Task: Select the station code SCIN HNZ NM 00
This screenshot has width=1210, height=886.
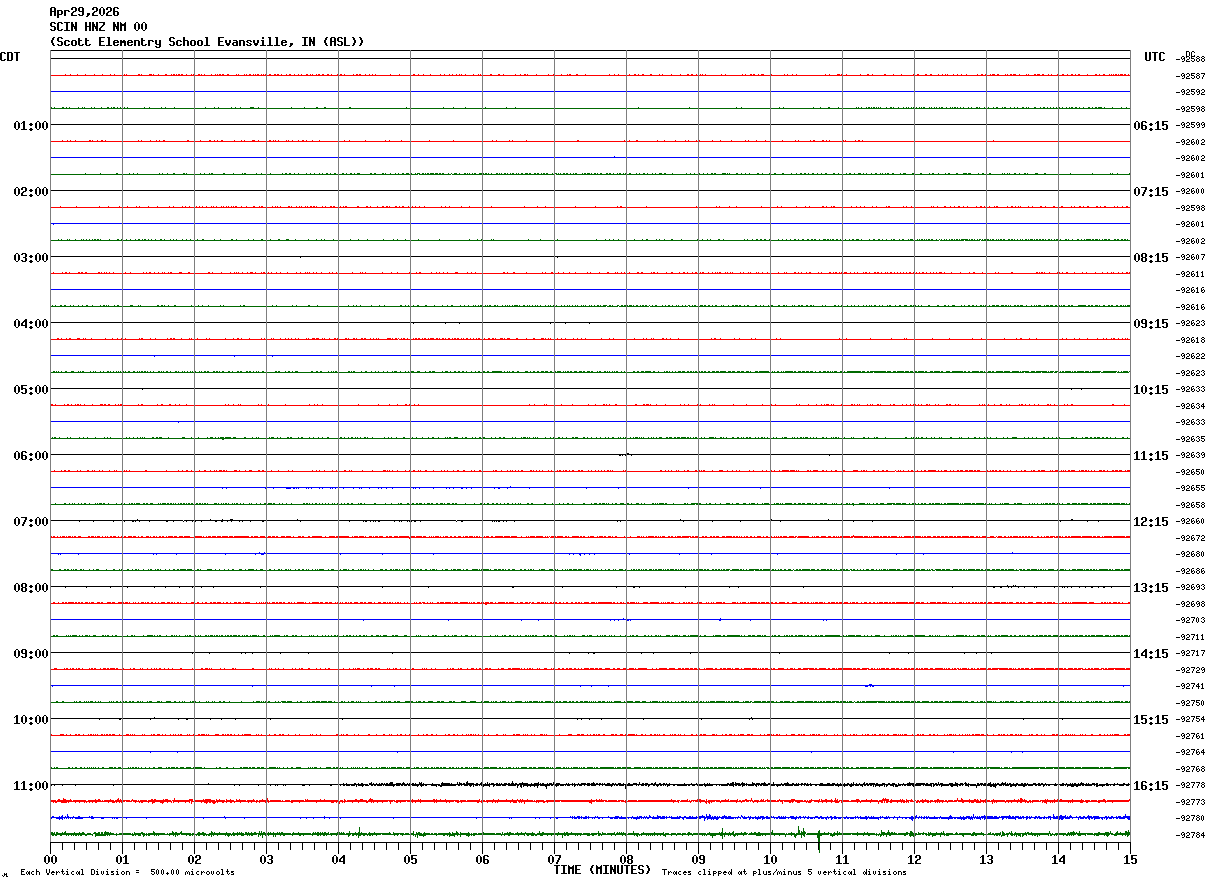Action: coord(98,27)
